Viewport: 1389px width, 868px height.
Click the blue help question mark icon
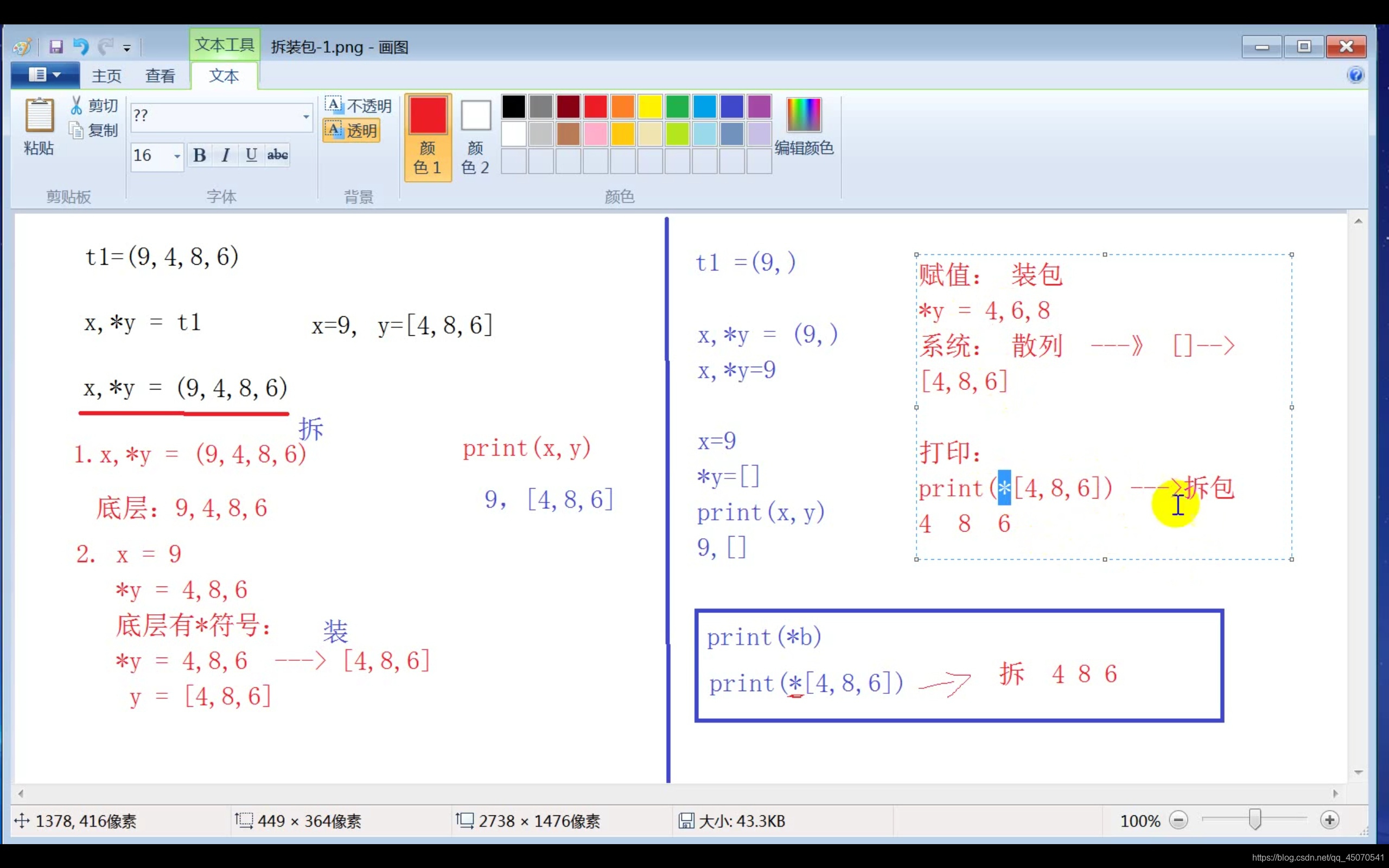coord(1355,75)
